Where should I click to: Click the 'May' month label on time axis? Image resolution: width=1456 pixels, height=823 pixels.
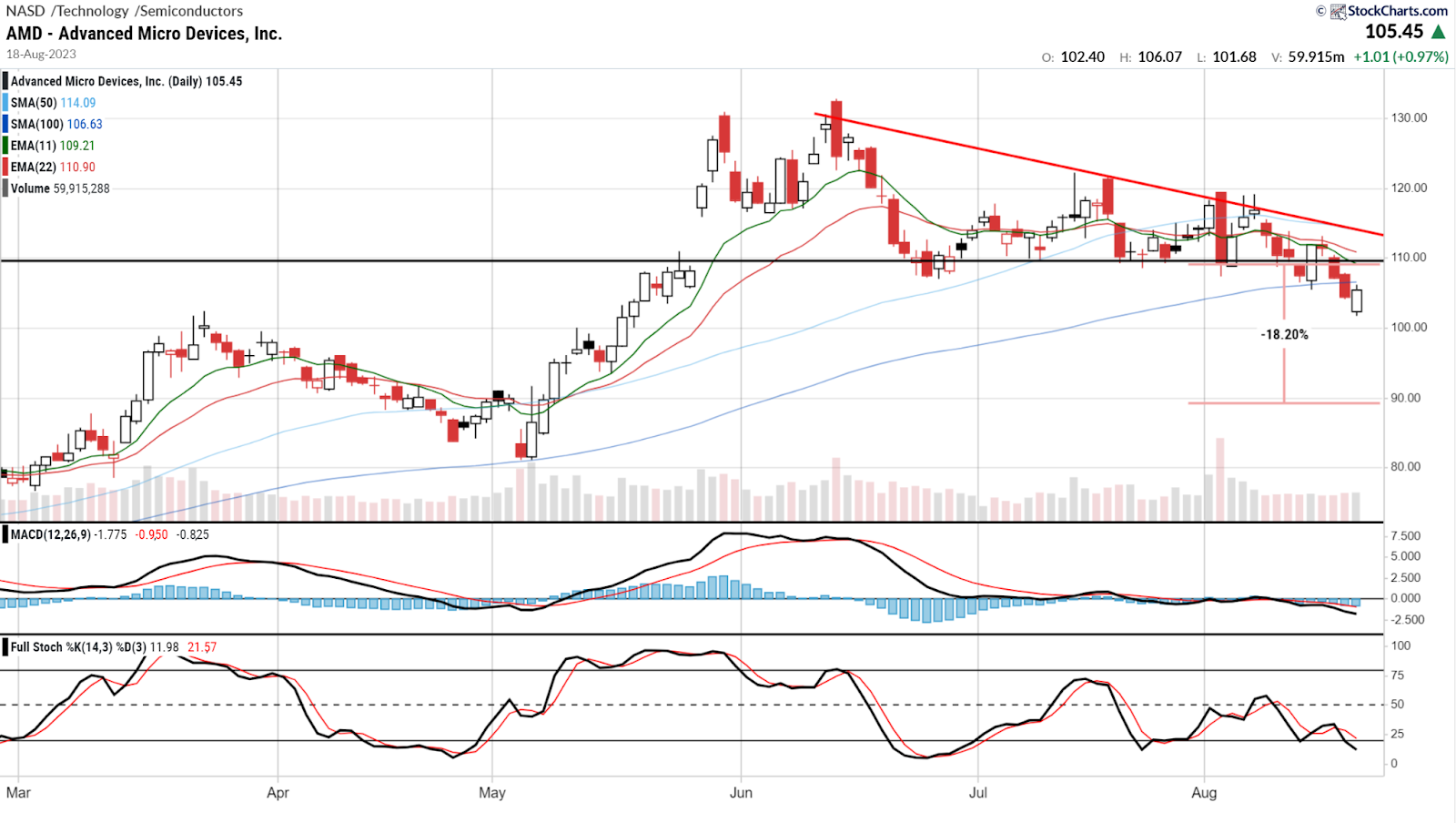coord(492,793)
